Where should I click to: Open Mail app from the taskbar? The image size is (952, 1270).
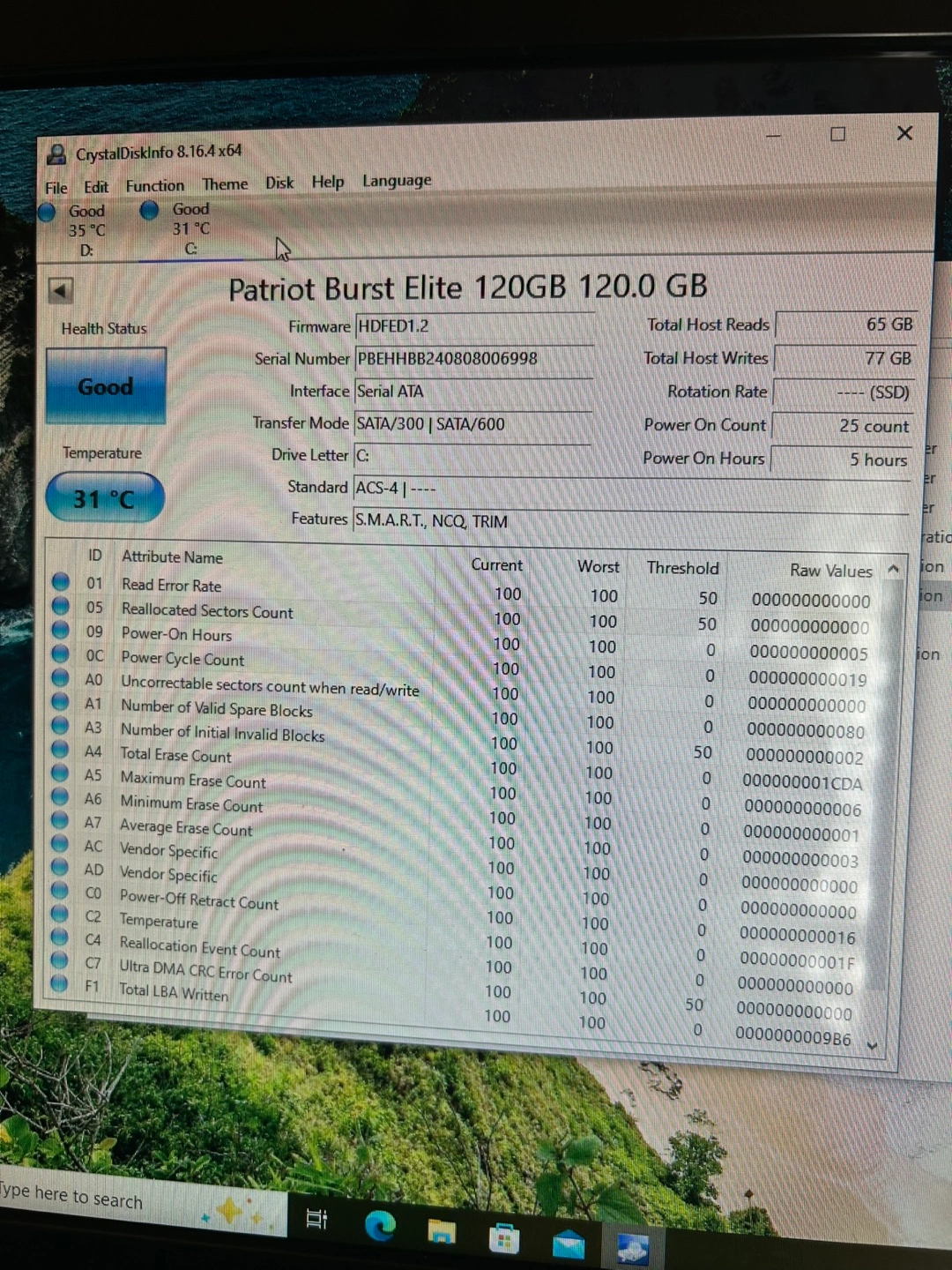(x=568, y=1244)
